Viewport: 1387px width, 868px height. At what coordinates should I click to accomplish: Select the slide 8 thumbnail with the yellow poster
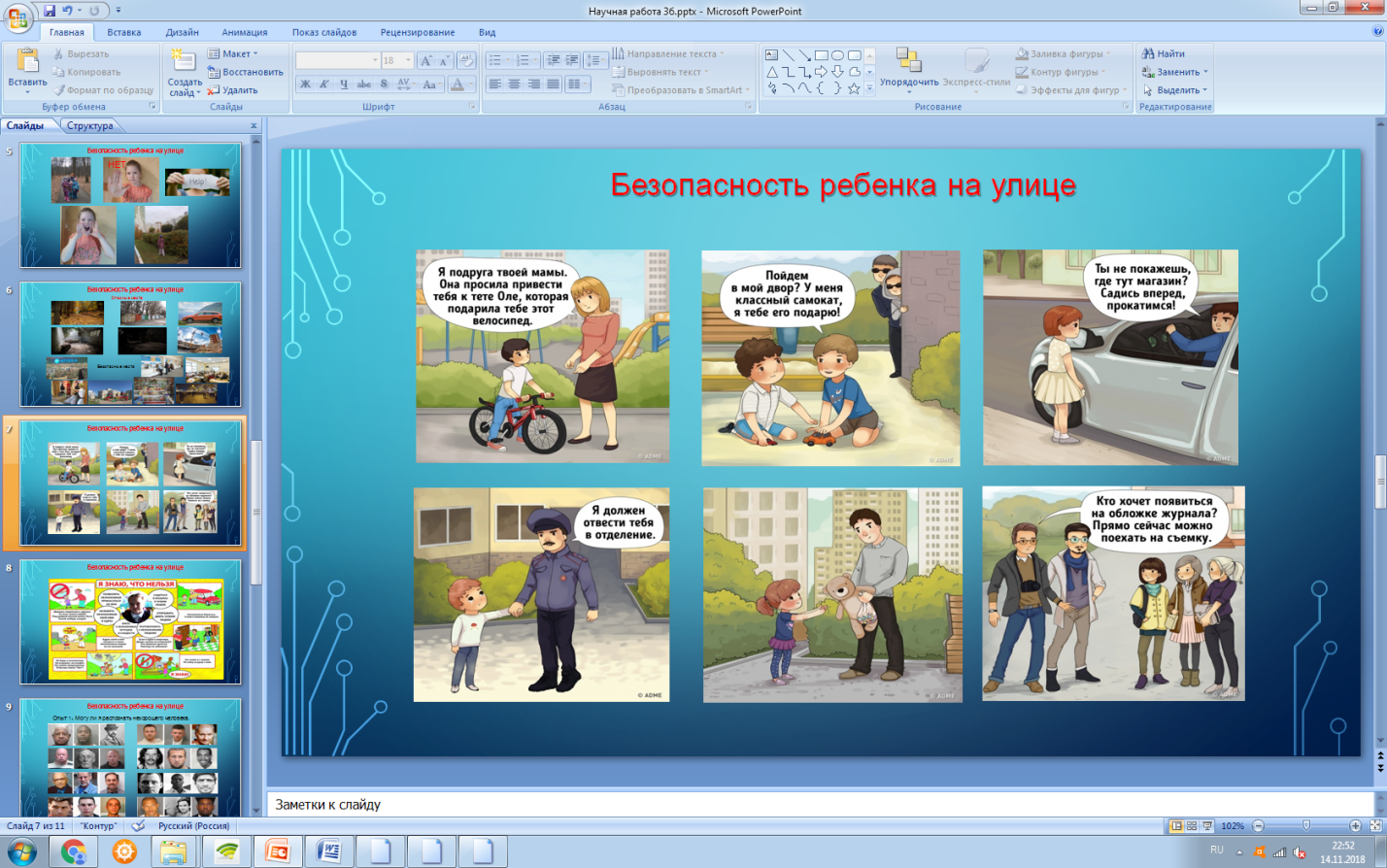tap(131, 621)
